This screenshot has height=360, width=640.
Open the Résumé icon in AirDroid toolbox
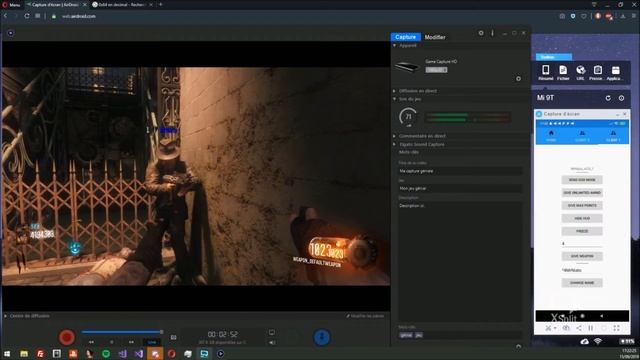coord(546,73)
